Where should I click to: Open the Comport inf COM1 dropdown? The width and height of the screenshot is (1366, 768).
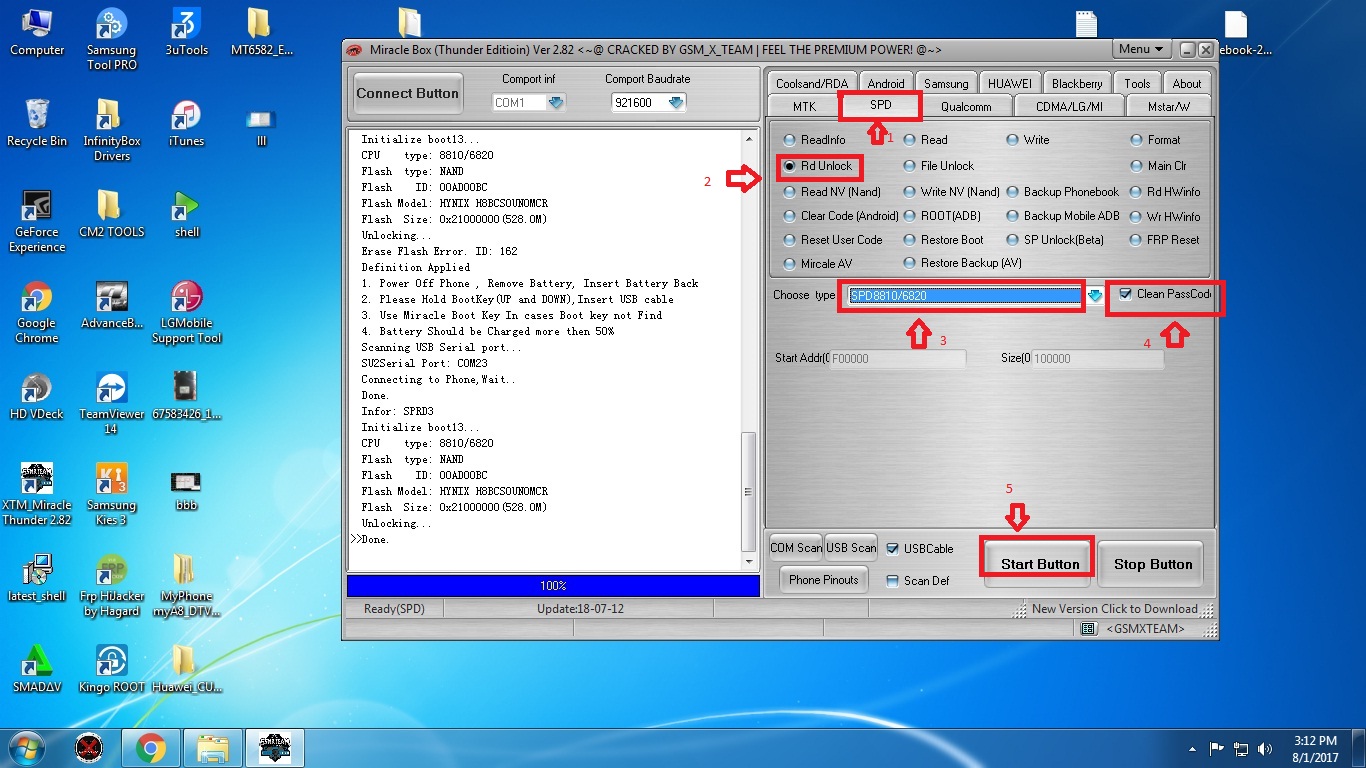tap(556, 102)
